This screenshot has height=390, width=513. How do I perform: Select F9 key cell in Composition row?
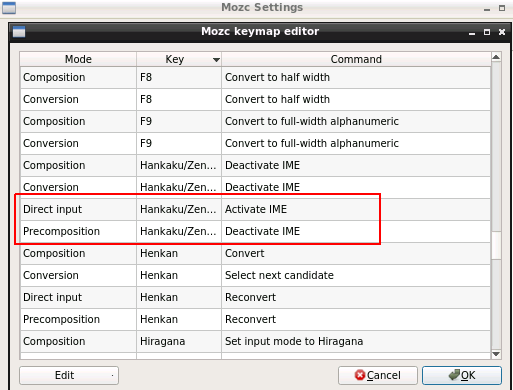coord(179,121)
